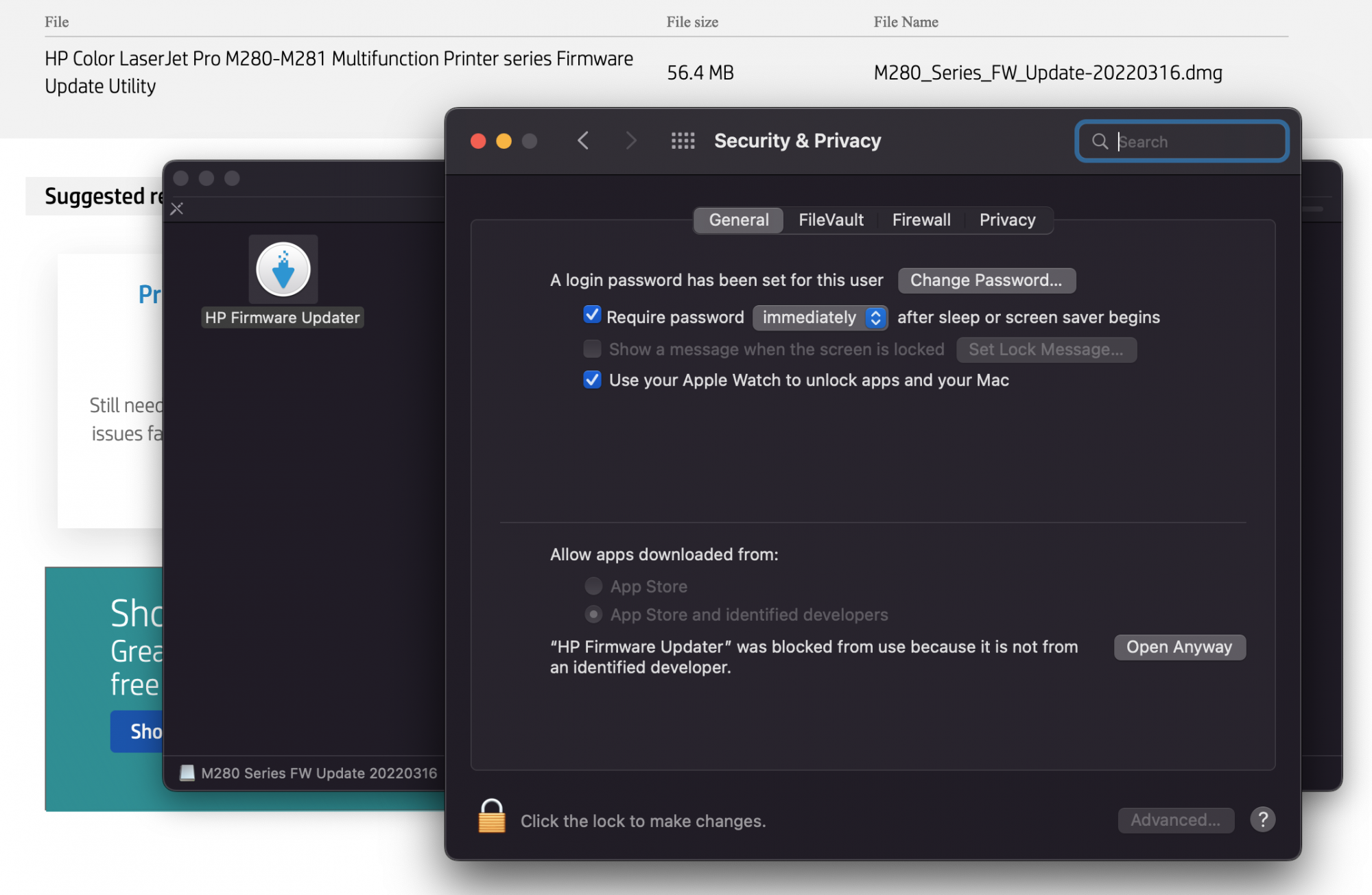Click the lock icon to make changes
This screenshot has width=1372, height=895.
(491, 817)
